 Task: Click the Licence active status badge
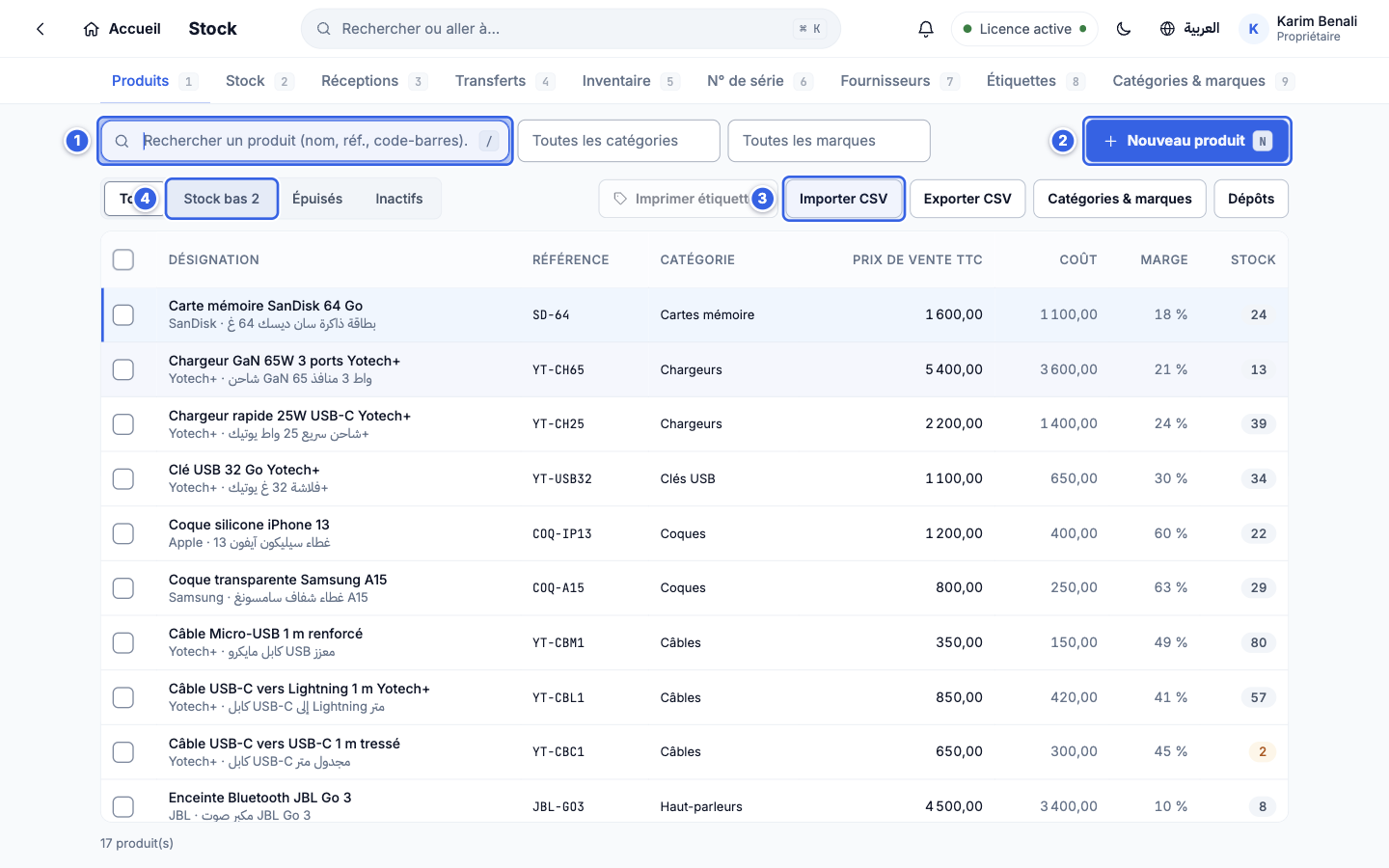pyautogui.click(x=1025, y=29)
